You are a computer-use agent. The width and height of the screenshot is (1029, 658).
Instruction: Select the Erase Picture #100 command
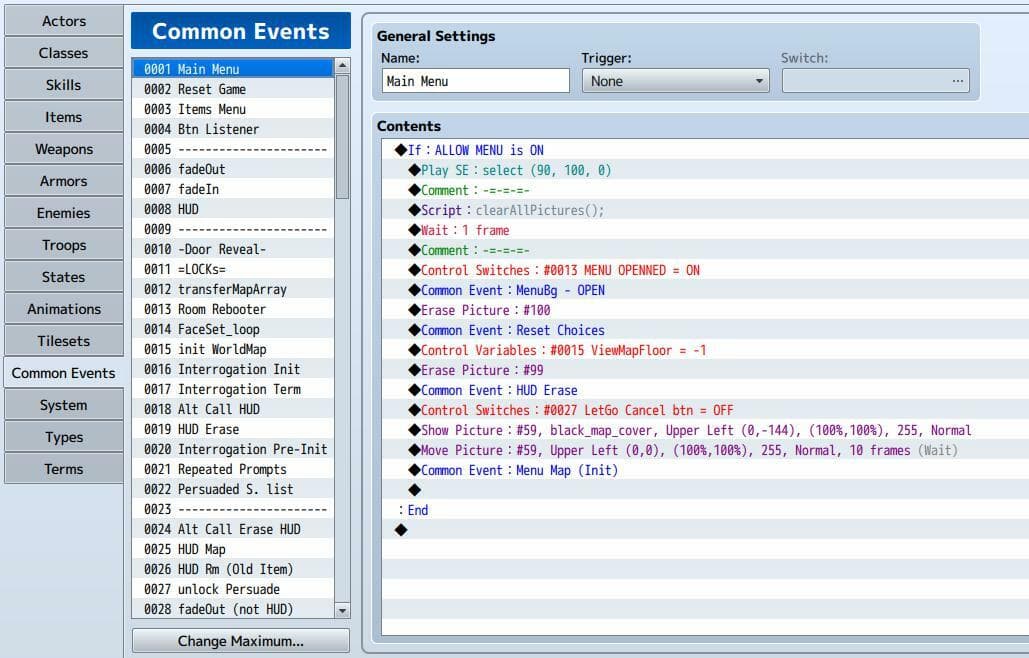click(x=705, y=310)
